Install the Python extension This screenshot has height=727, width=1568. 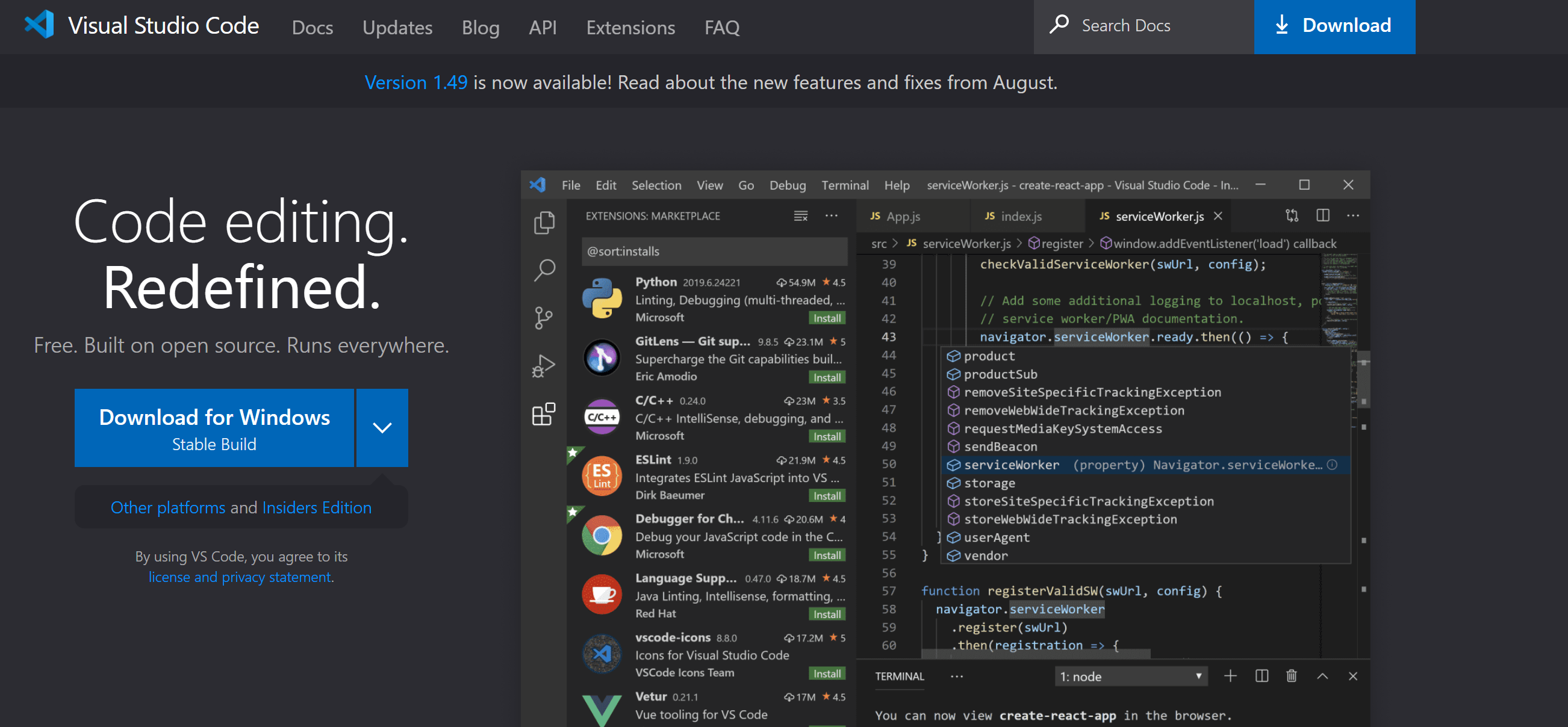coord(826,318)
